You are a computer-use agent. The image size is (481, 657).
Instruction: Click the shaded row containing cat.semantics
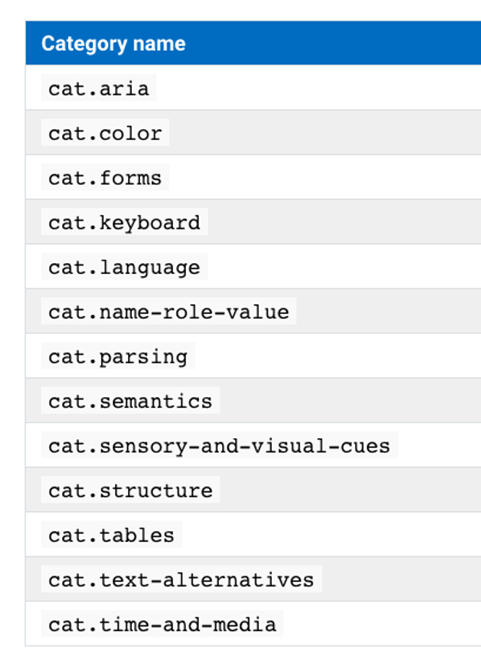(x=253, y=400)
